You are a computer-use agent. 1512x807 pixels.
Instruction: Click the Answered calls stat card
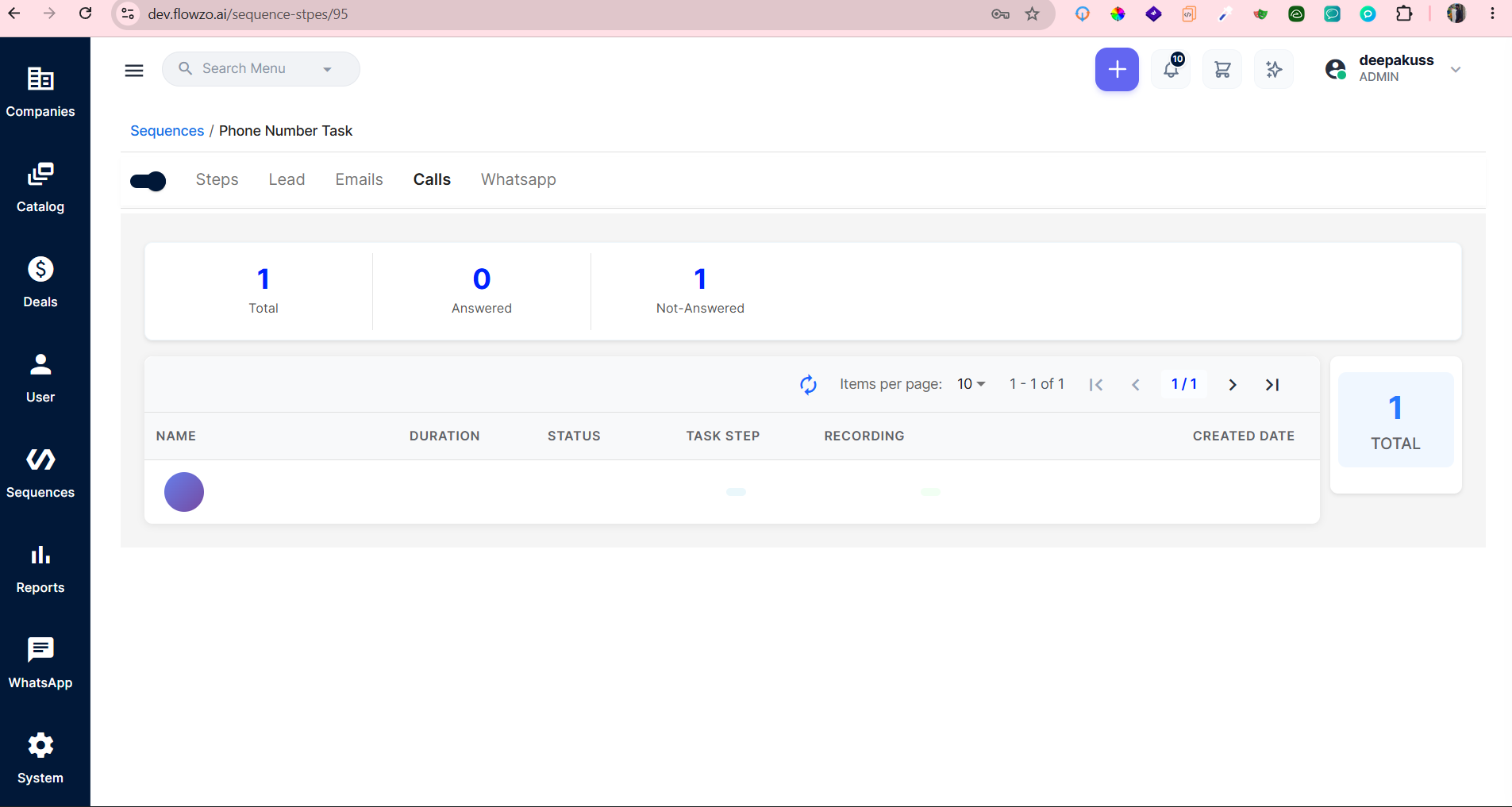point(482,291)
